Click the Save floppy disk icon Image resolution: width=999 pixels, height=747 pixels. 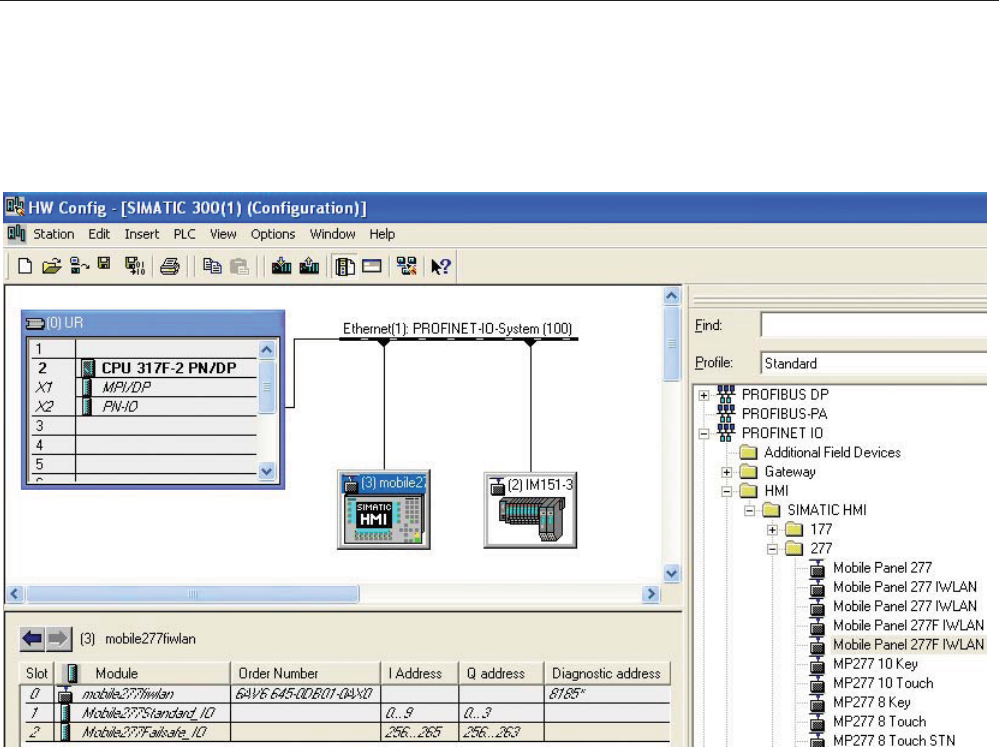click(x=104, y=264)
